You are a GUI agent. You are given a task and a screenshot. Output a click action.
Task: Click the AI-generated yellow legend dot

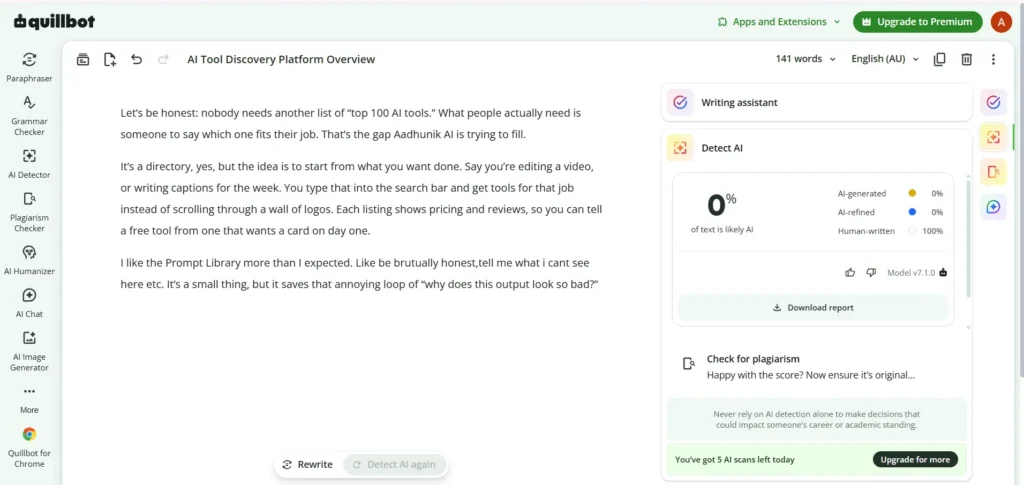[912, 193]
